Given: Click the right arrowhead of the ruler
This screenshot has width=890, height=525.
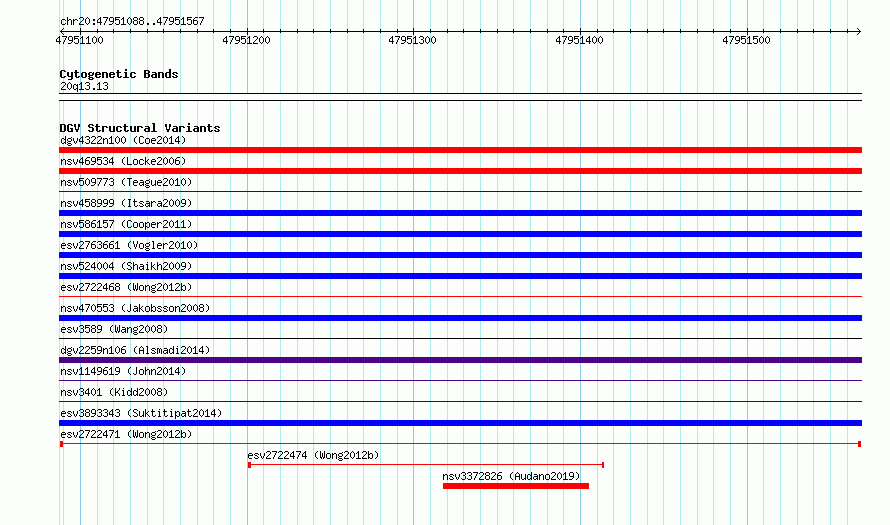Looking at the screenshot, I should click(x=859, y=31).
